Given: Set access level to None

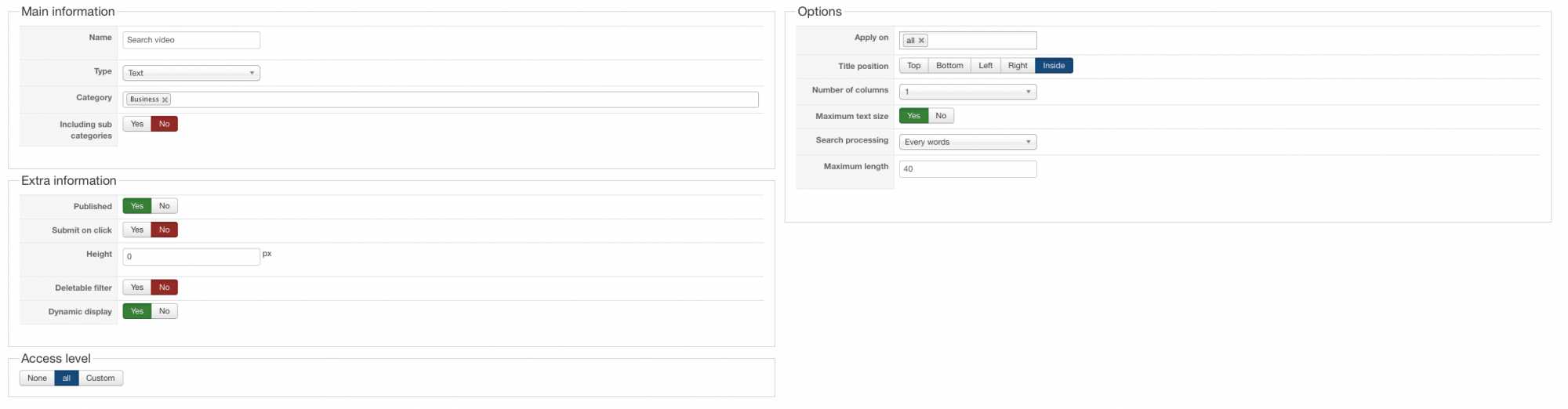Looking at the screenshot, I should [37, 378].
